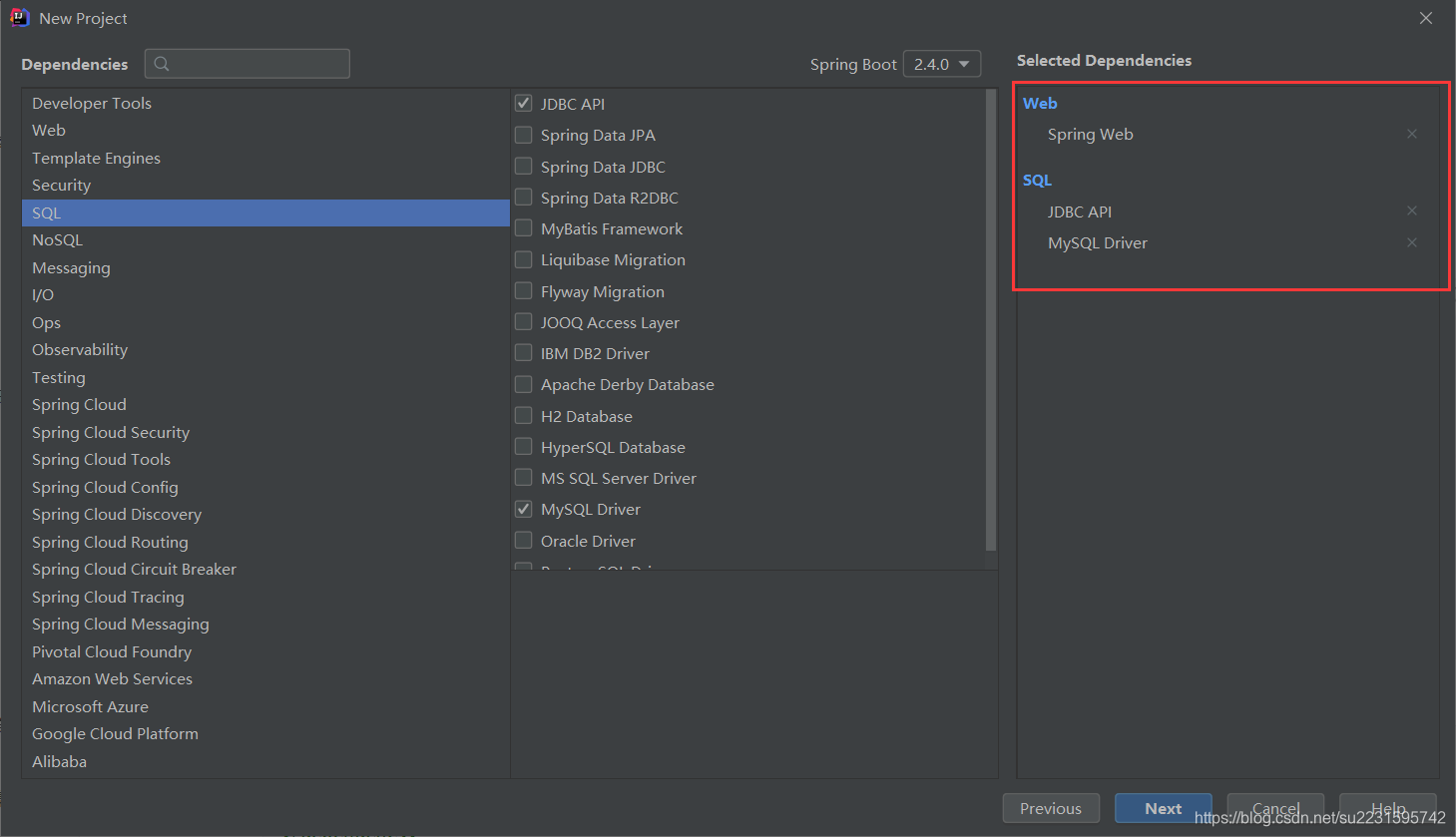Open Observability category
Image resolution: width=1456 pixels, height=837 pixels.
265,349
